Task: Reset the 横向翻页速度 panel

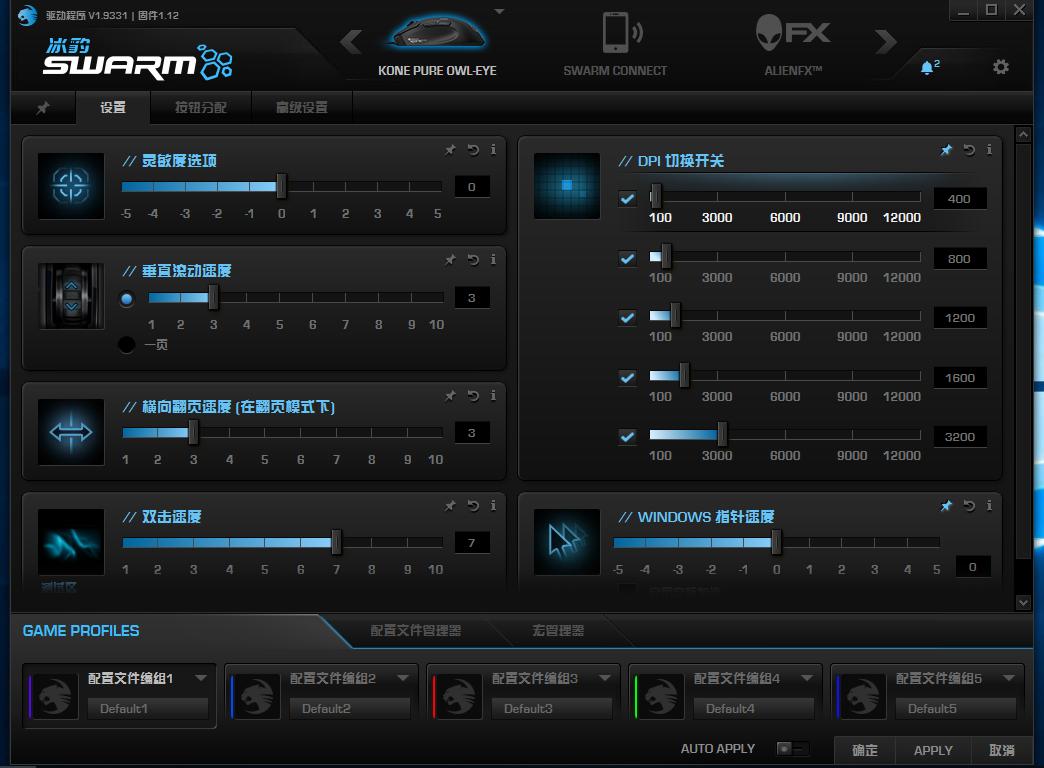Action: point(473,396)
